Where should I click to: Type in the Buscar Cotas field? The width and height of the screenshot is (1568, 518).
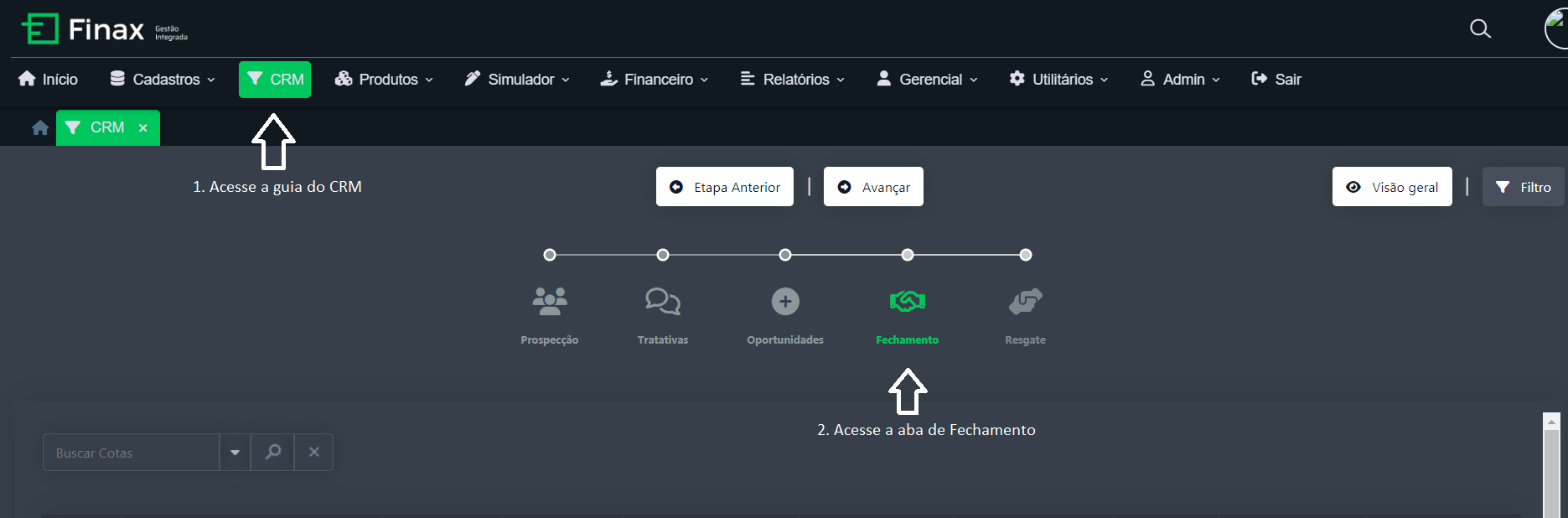(x=131, y=453)
